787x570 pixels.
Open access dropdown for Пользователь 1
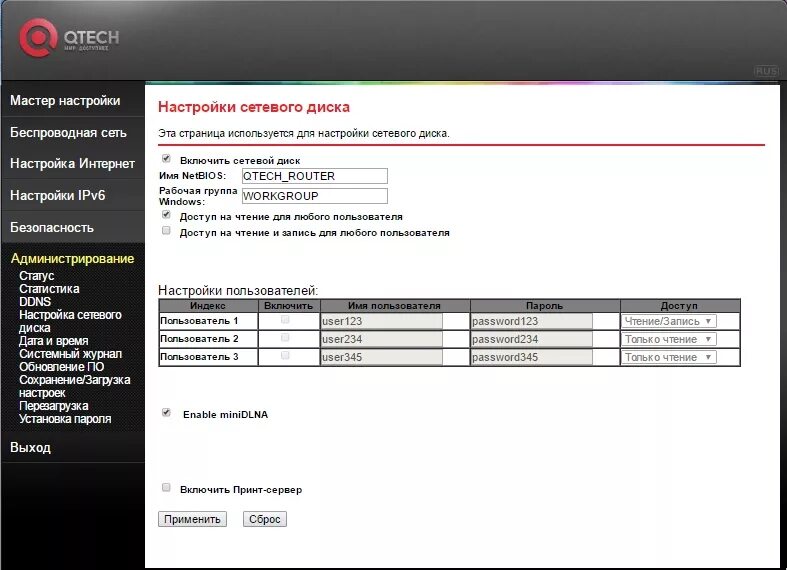[669, 321]
